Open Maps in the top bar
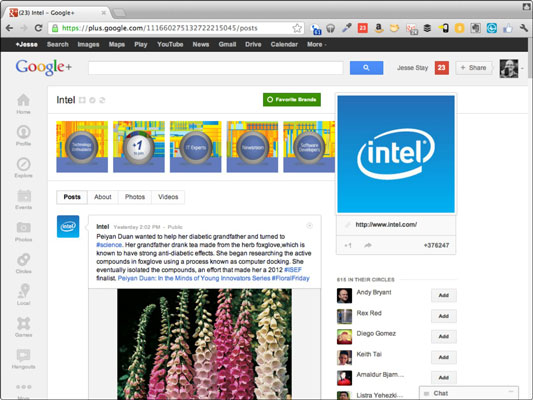The height and width of the screenshot is (400, 533). click(x=117, y=44)
